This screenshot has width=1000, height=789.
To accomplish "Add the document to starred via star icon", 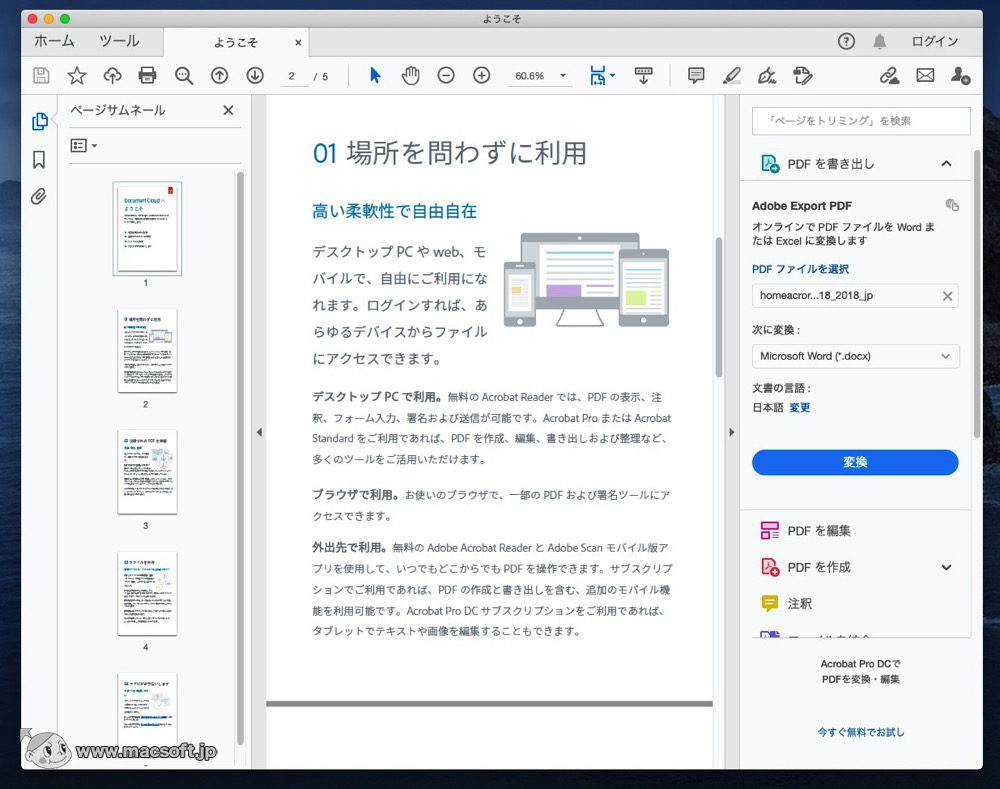I will (77, 76).
